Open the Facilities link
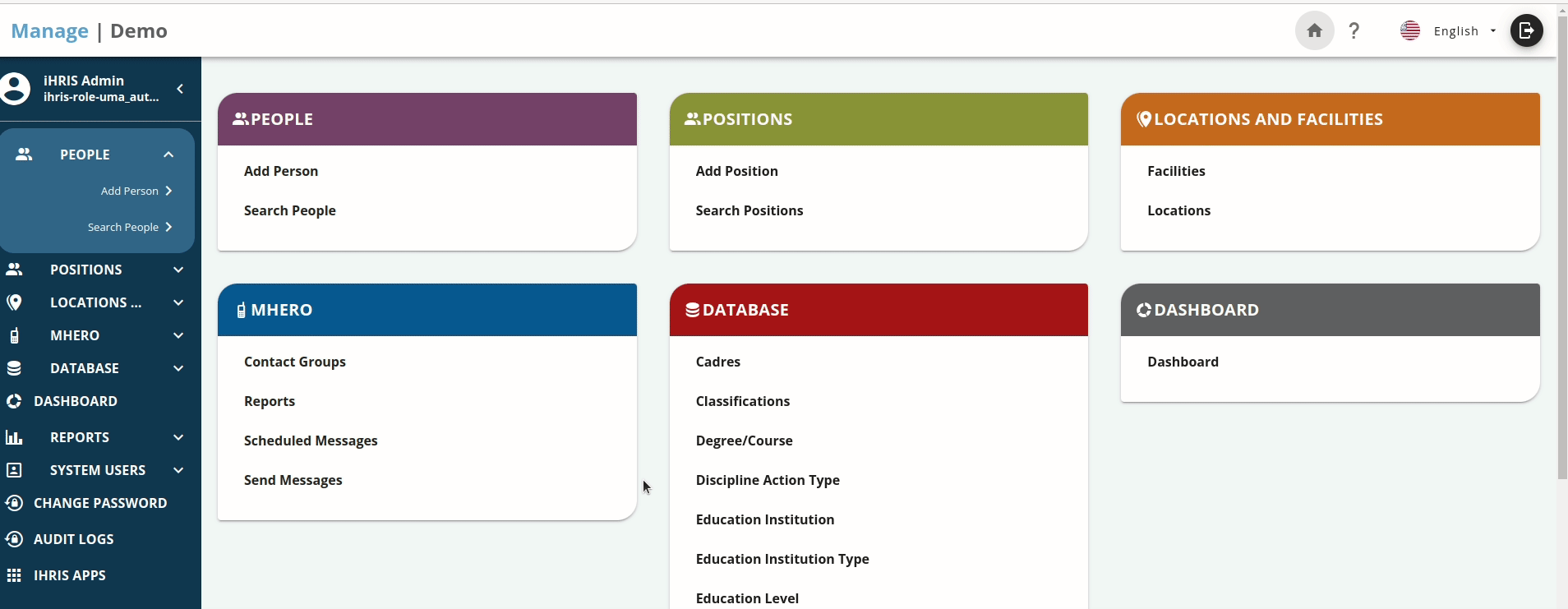 (x=1176, y=171)
